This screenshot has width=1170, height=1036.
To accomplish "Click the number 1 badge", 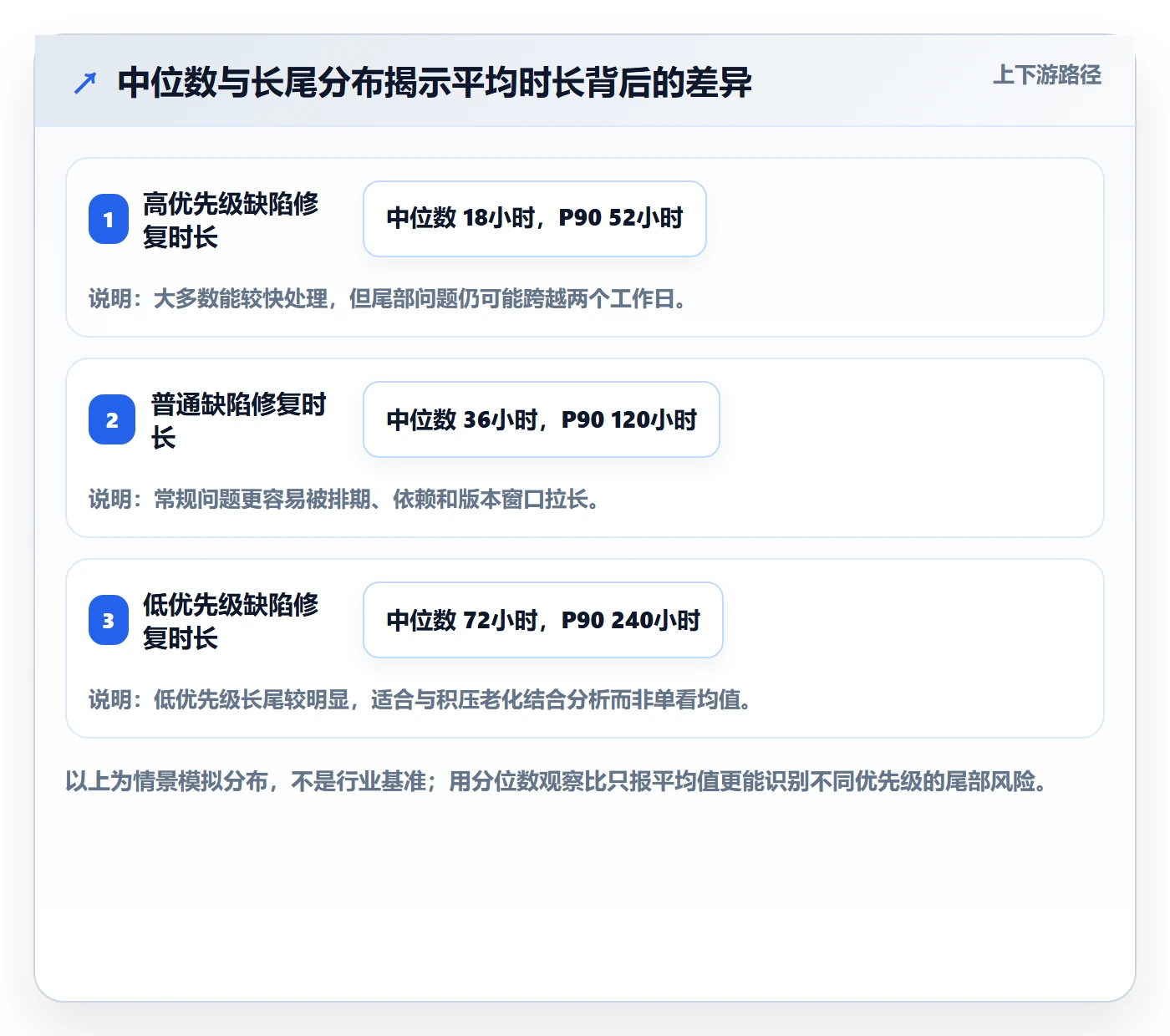I will (109, 219).
